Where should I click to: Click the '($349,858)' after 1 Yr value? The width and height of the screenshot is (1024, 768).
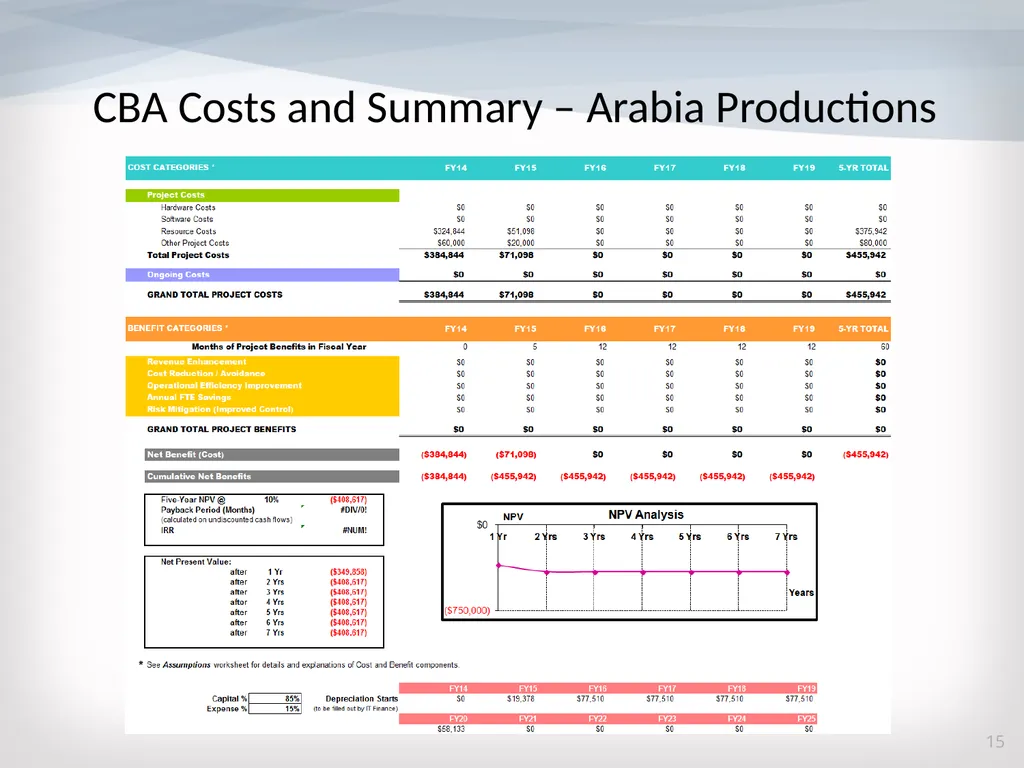click(x=348, y=572)
